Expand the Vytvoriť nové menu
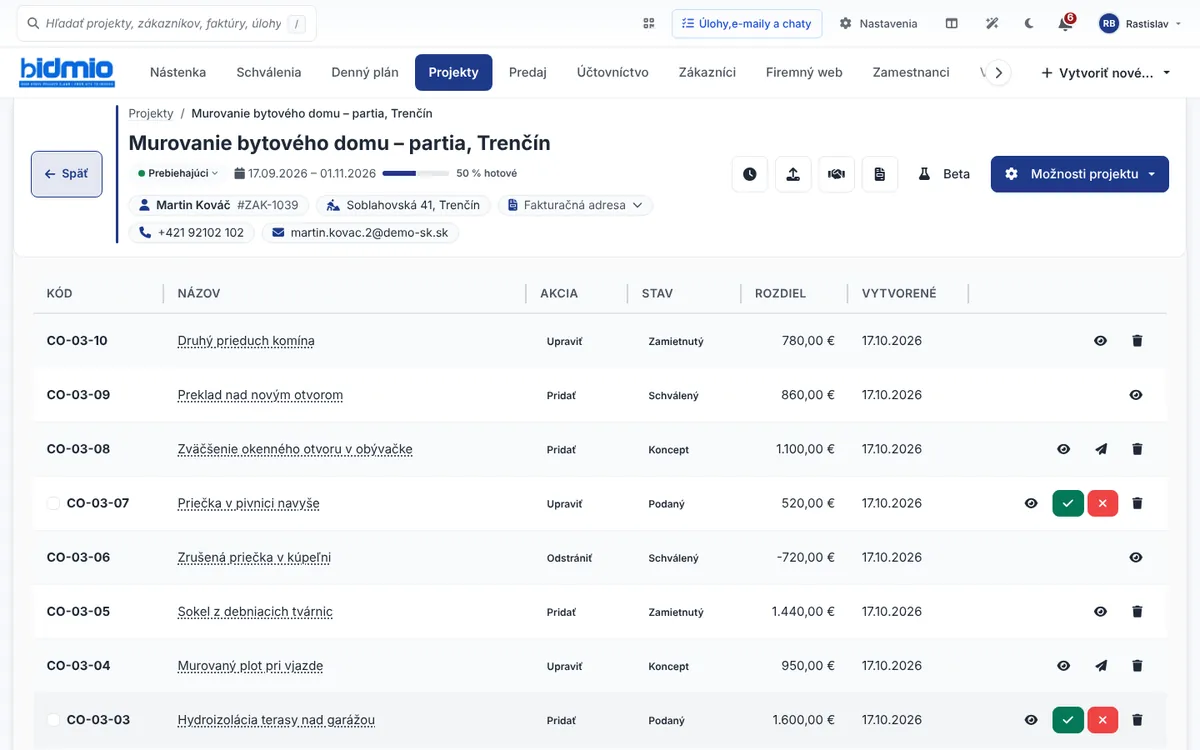 pyautogui.click(x=1106, y=72)
